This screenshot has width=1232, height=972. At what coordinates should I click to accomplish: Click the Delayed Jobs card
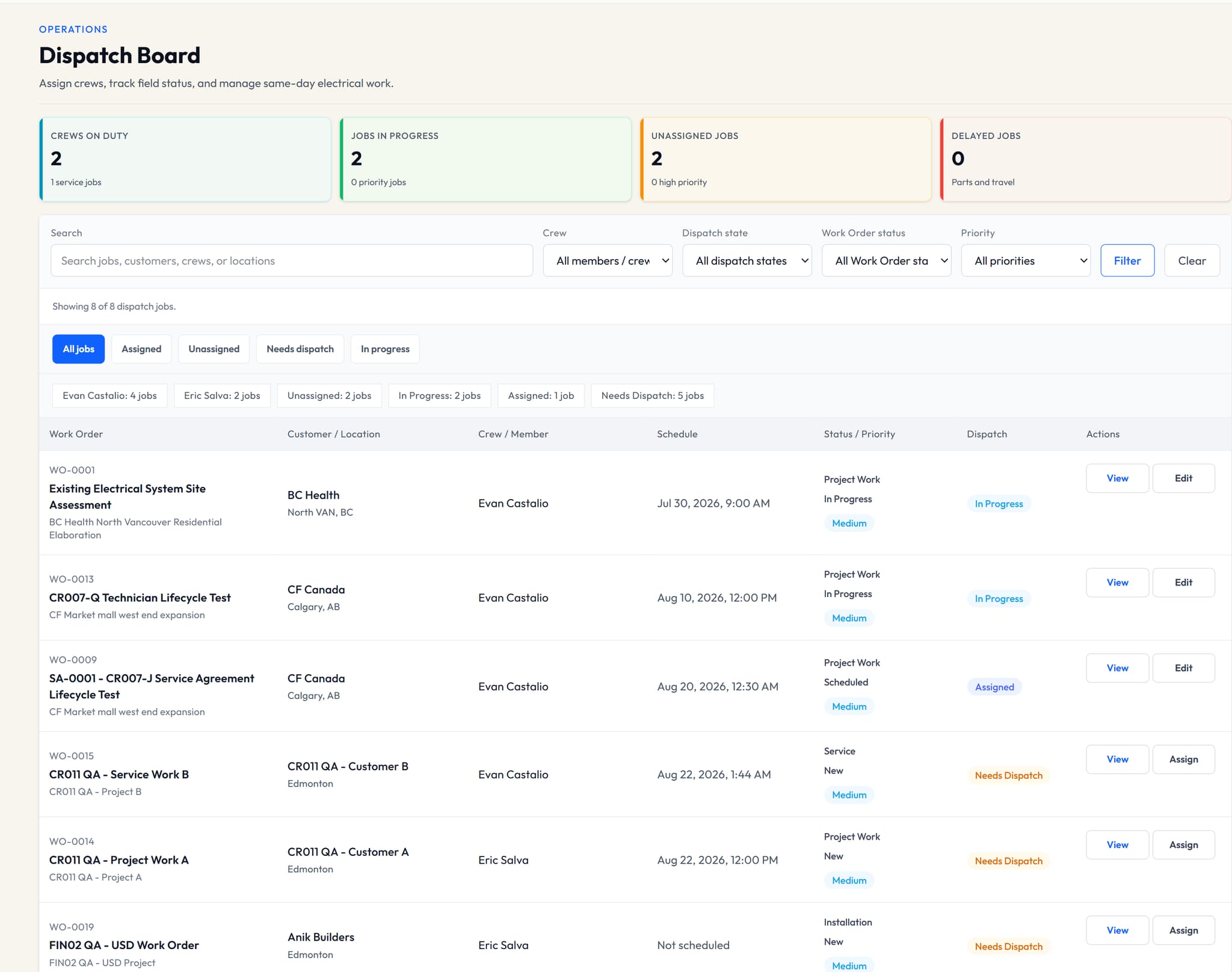pos(1086,159)
